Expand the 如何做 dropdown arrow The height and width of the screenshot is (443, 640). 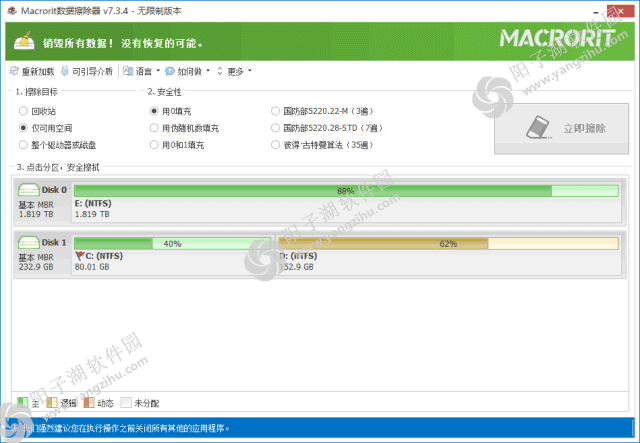[x=208, y=71]
